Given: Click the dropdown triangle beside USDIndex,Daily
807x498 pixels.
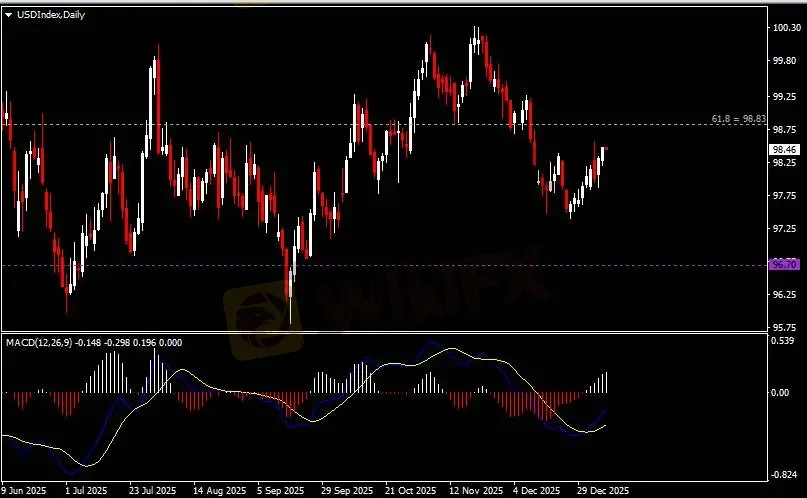Looking at the screenshot, I should click(9, 14).
